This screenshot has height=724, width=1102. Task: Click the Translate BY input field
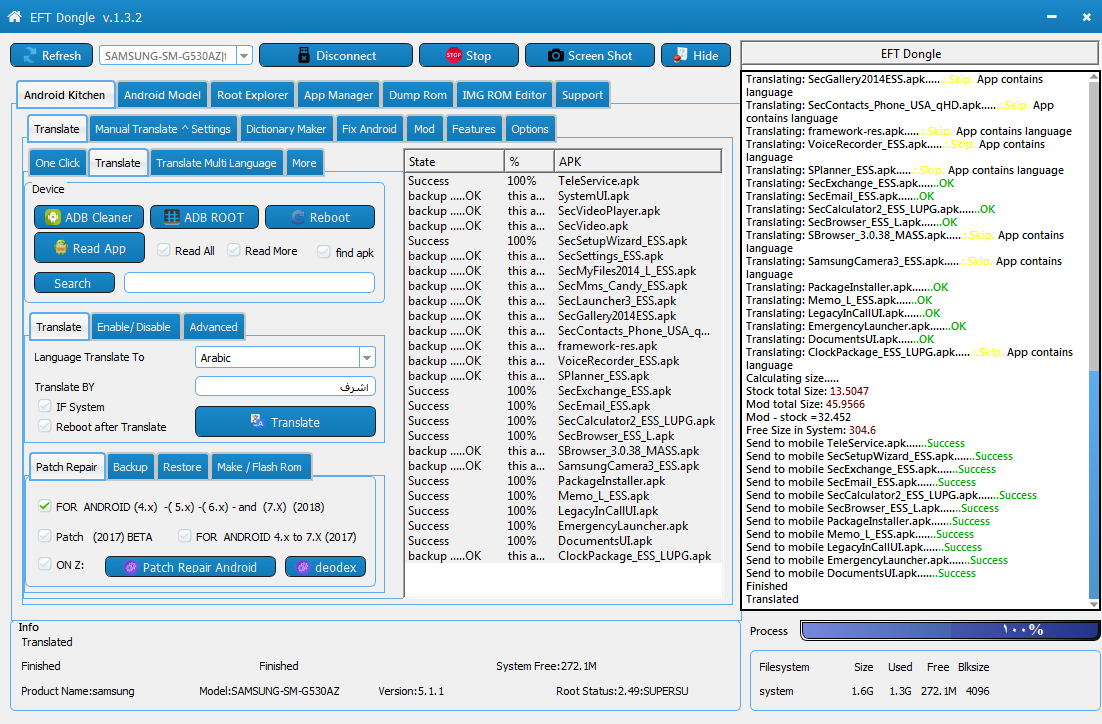(285, 387)
